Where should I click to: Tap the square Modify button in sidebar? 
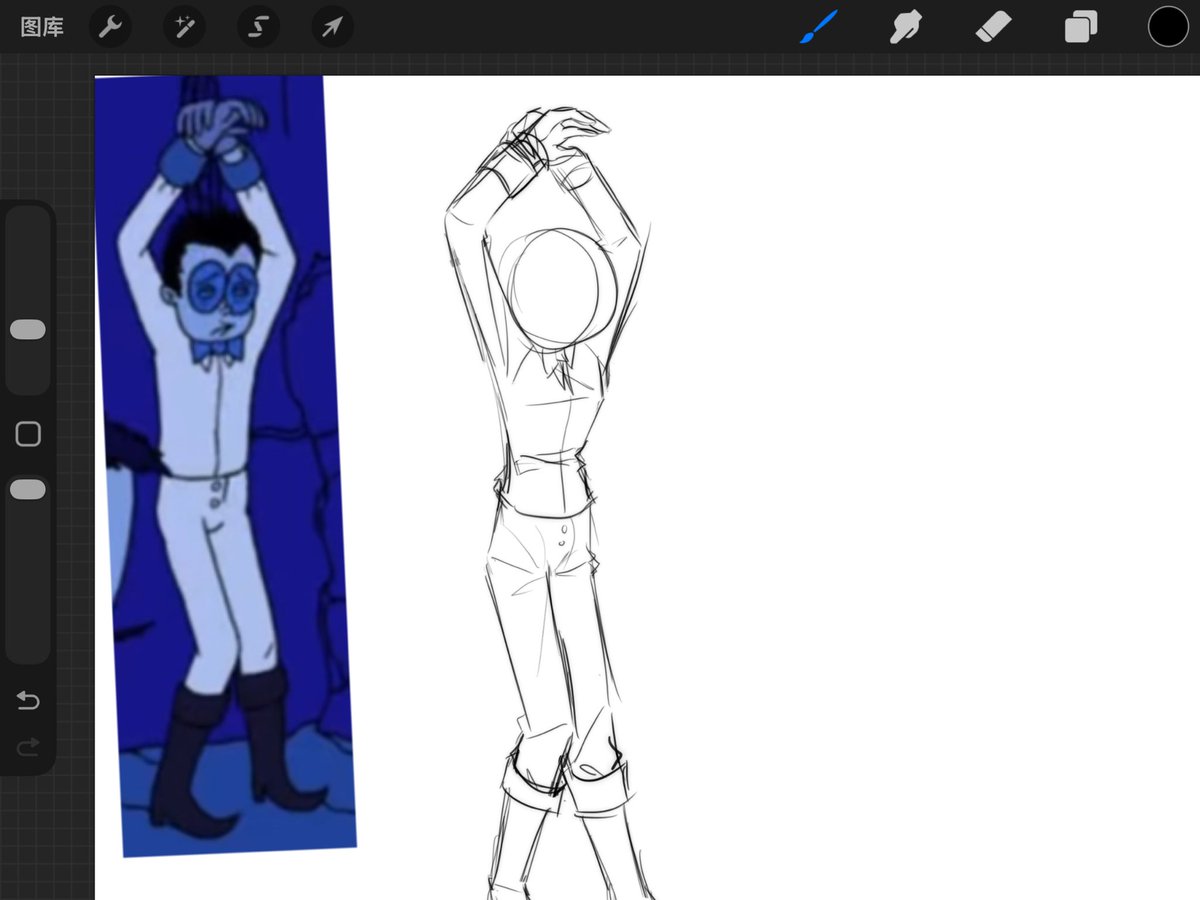tap(28, 434)
